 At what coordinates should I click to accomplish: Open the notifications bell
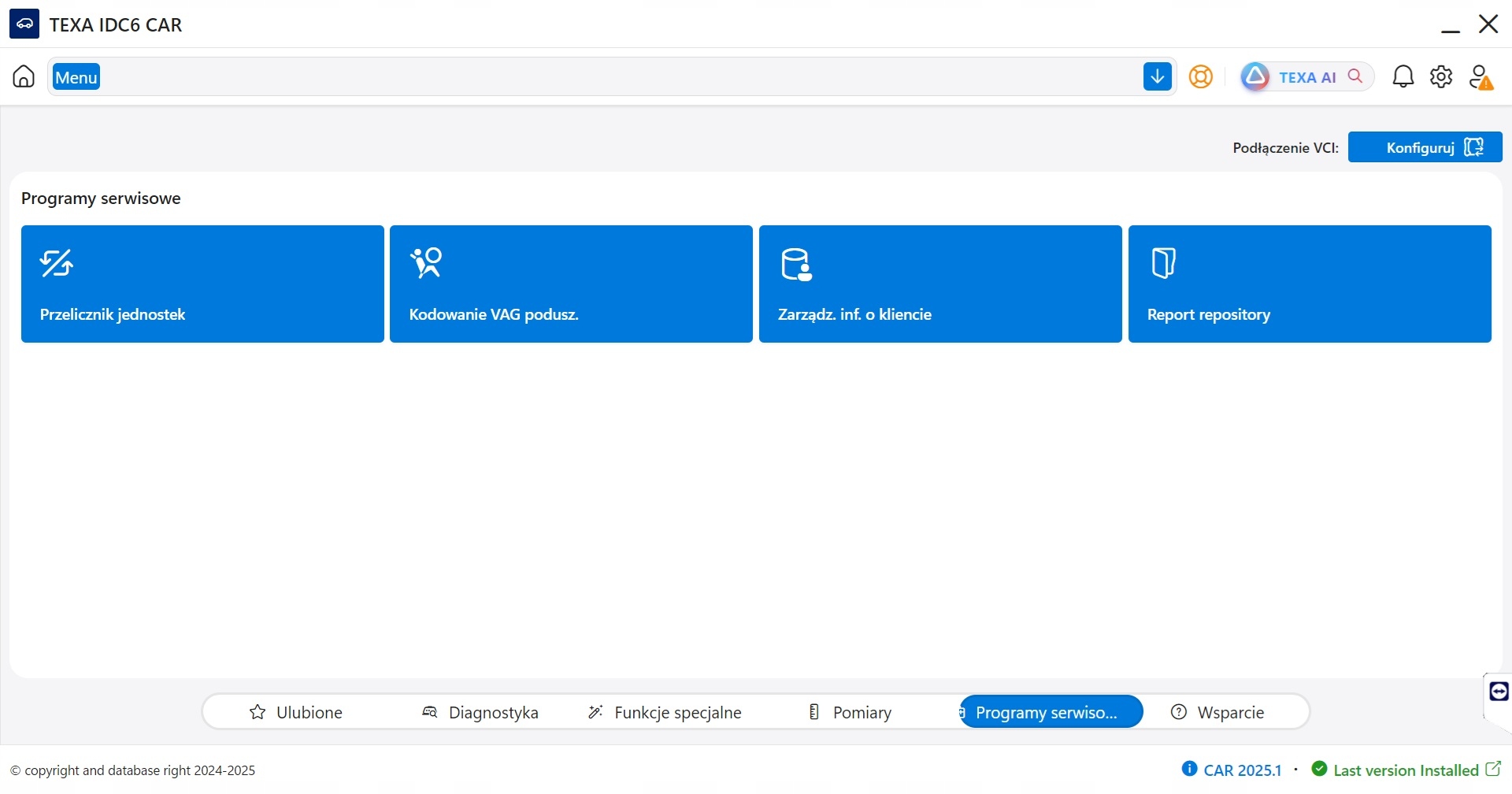click(x=1403, y=76)
